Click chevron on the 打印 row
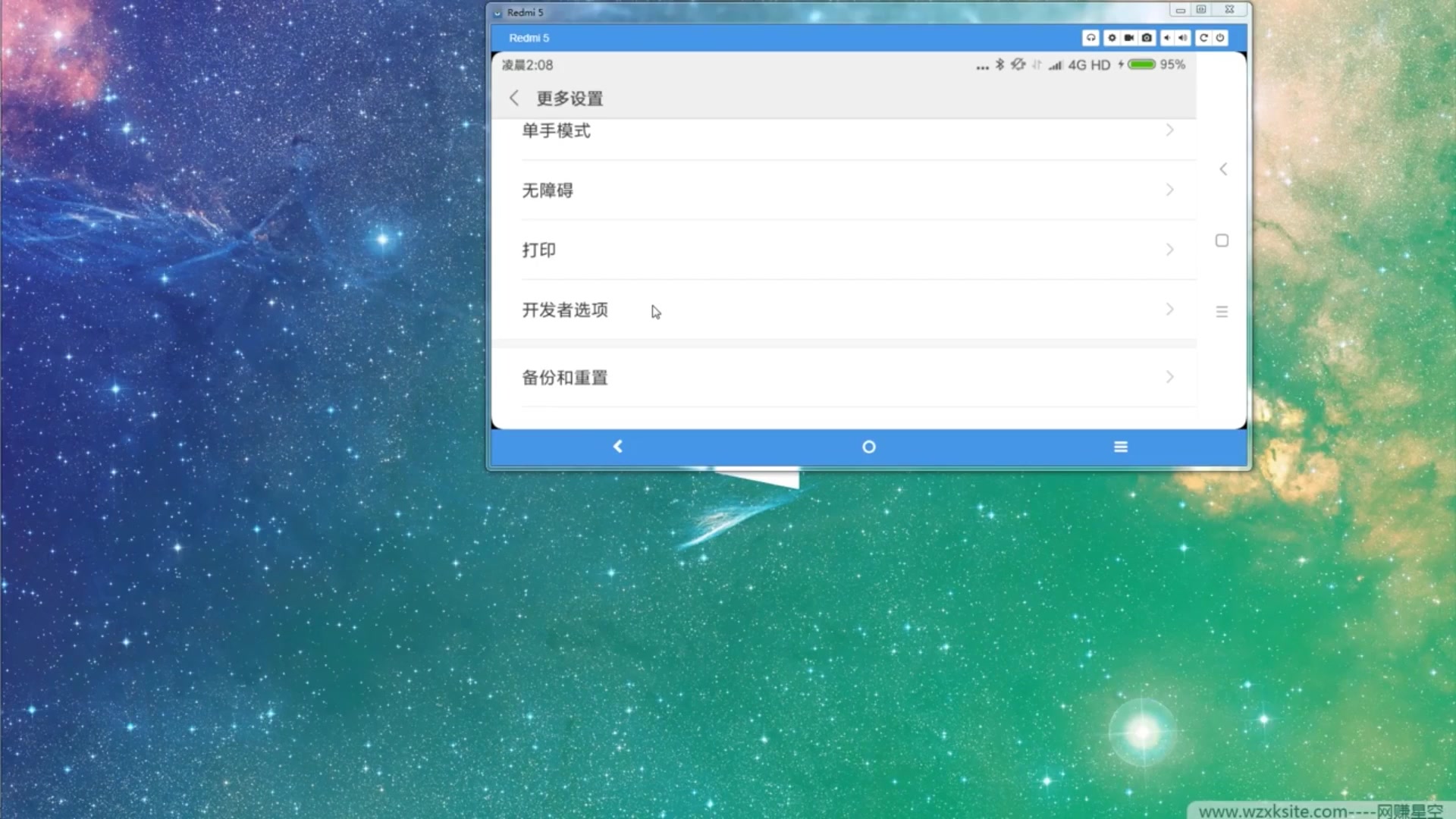Screen dimensions: 1456x819 [x=1170, y=249]
